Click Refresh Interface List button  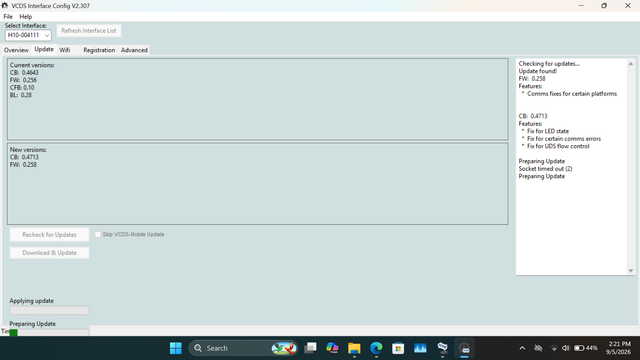coord(89,31)
